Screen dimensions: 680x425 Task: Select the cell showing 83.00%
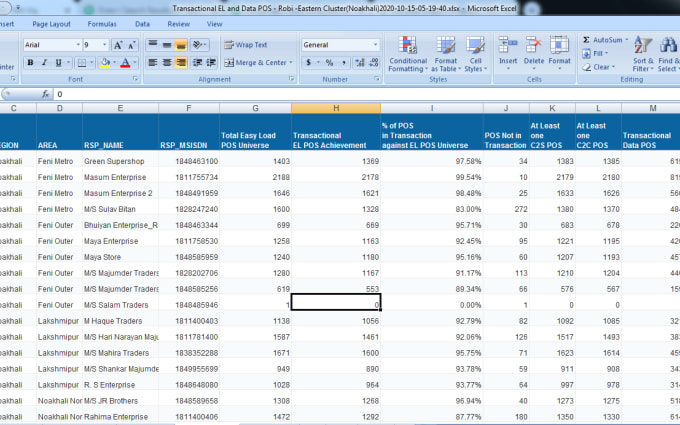[432, 209]
